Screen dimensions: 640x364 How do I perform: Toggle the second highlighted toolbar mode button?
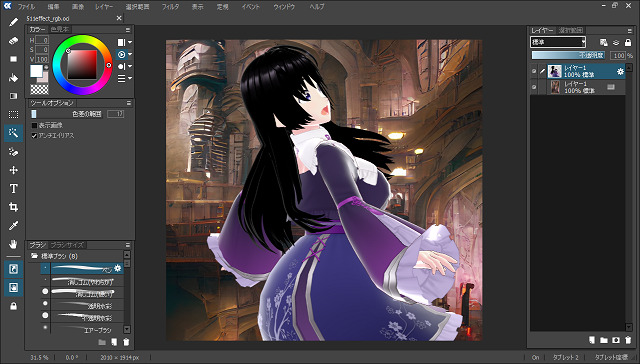tap(13, 288)
